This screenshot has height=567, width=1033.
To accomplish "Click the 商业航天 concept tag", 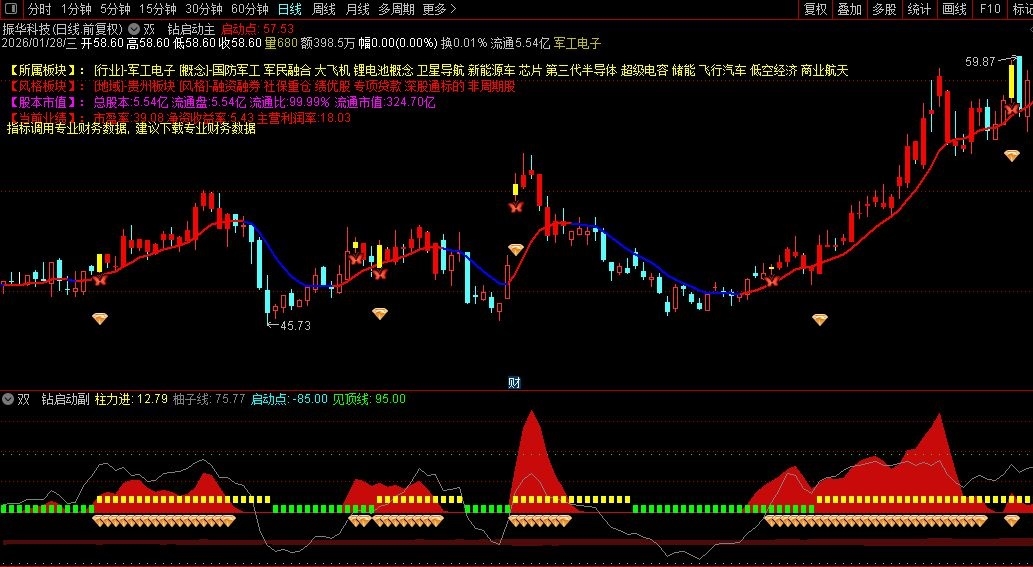I will click(x=825, y=70).
